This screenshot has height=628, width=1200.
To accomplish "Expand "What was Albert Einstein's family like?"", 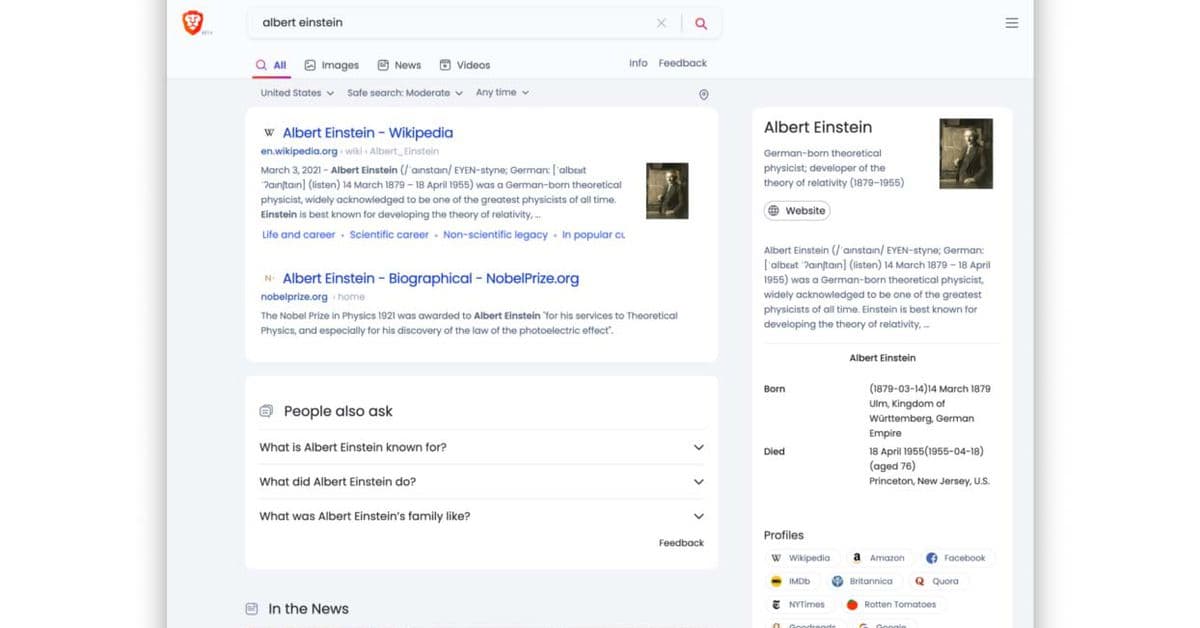I will [482, 516].
